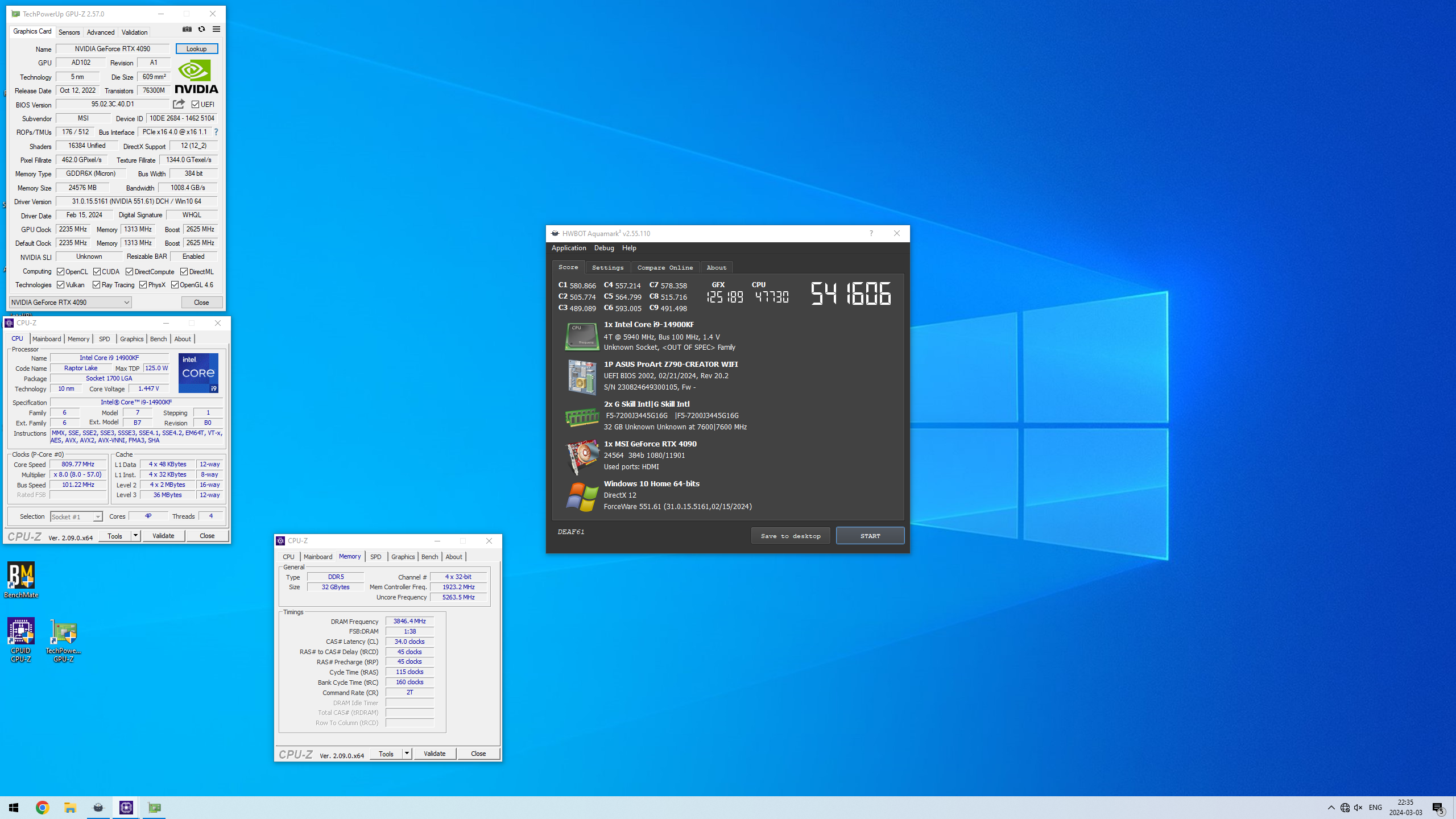The image size is (1456, 819).
Task: Switch to Aquamark via its taskbar icon
Action: pyautogui.click(x=98, y=808)
